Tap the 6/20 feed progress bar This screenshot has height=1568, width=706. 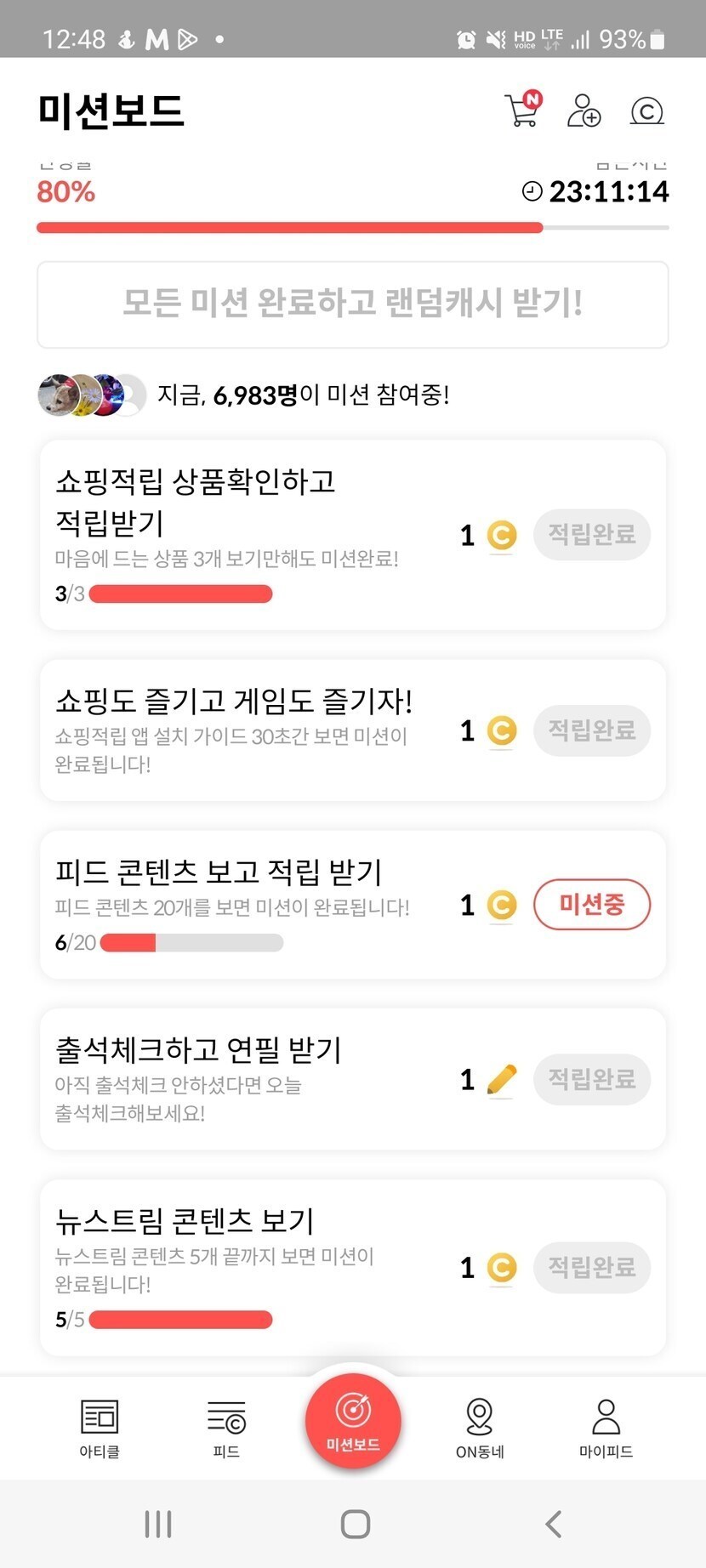(191, 942)
